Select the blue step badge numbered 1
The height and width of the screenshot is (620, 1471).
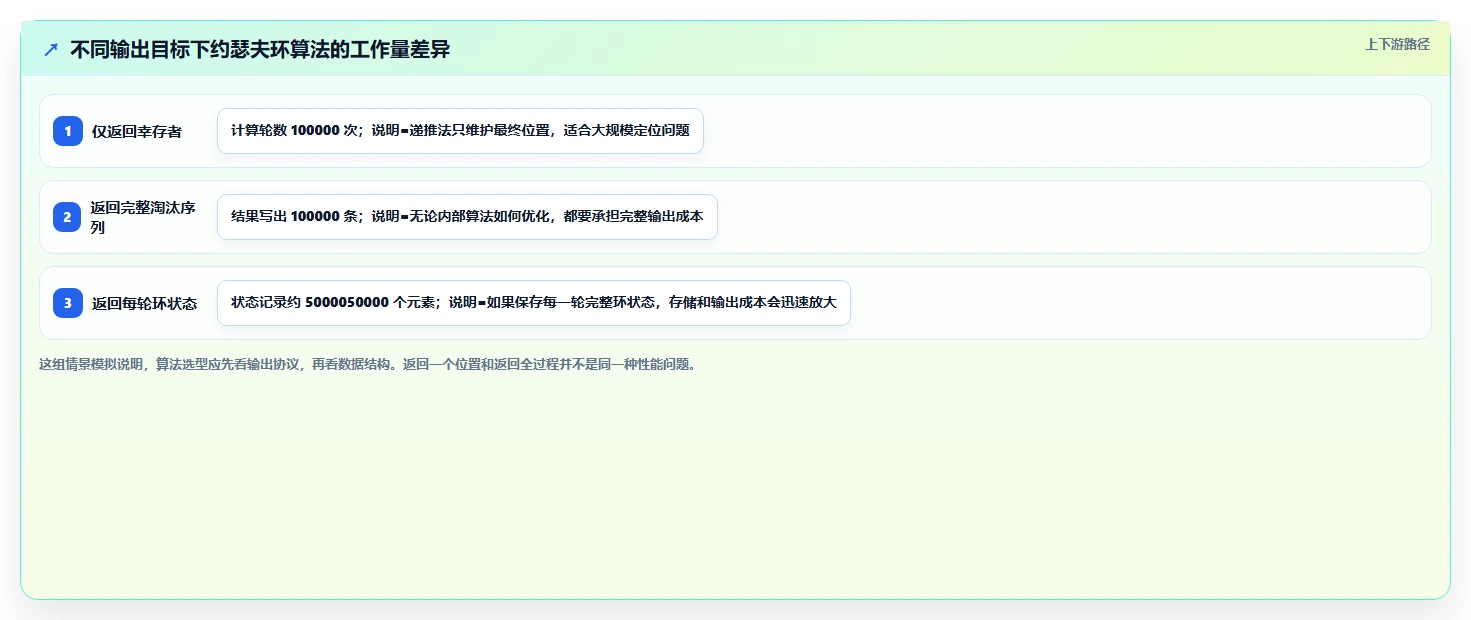tap(68, 131)
